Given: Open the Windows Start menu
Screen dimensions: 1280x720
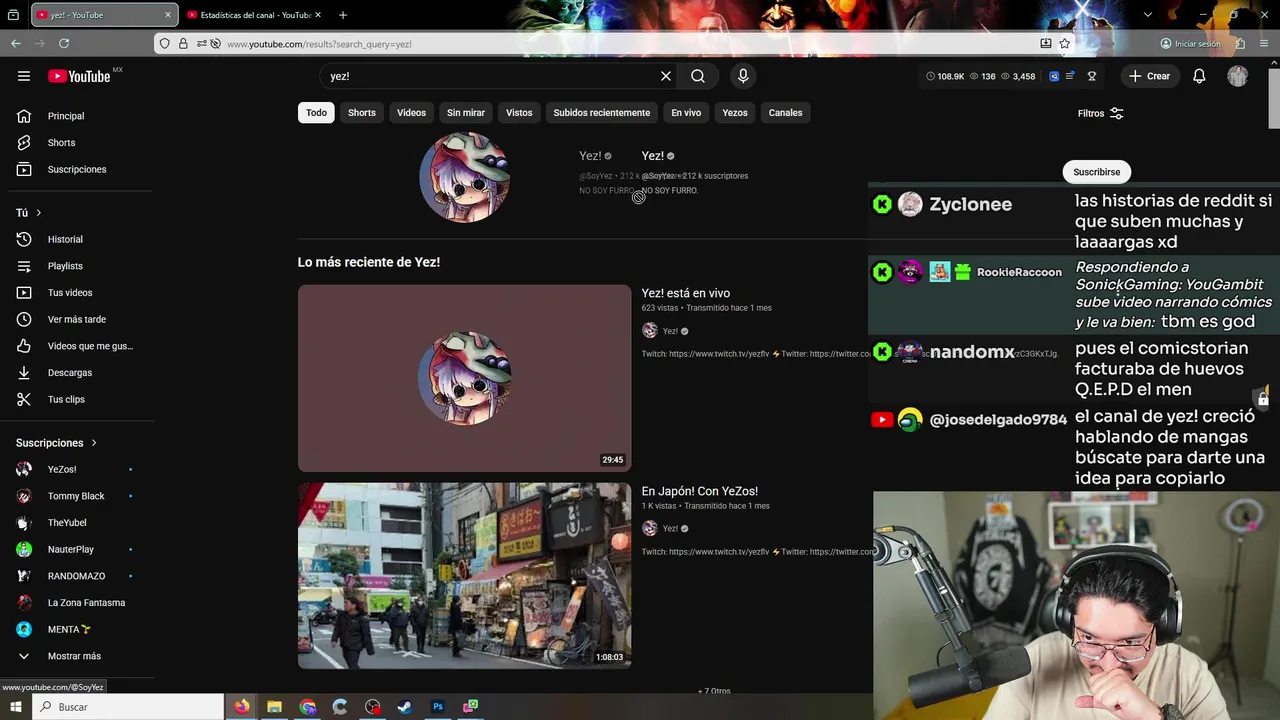Looking at the screenshot, I should click(15, 707).
